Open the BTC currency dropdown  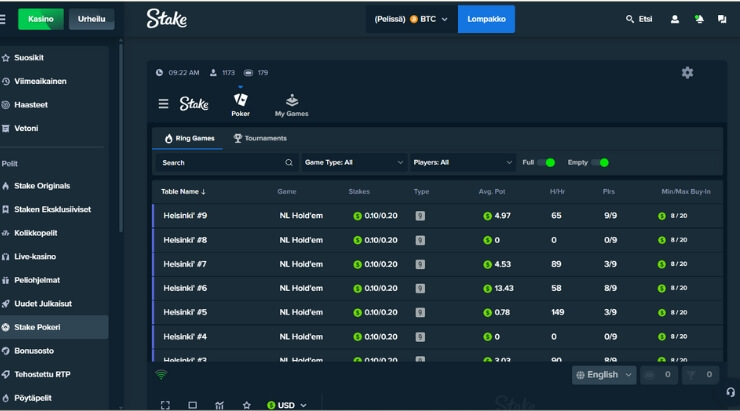(x=411, y=19)
